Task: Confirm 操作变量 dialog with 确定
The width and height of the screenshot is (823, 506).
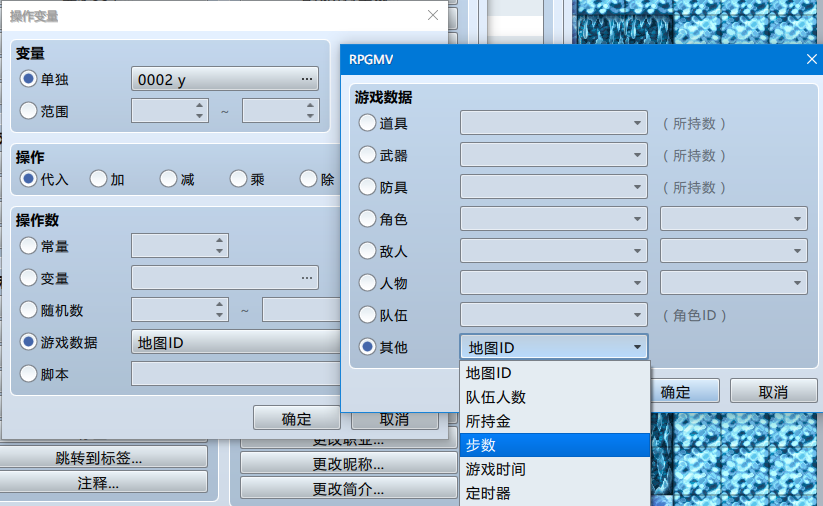Action: [x=297, y=418]
